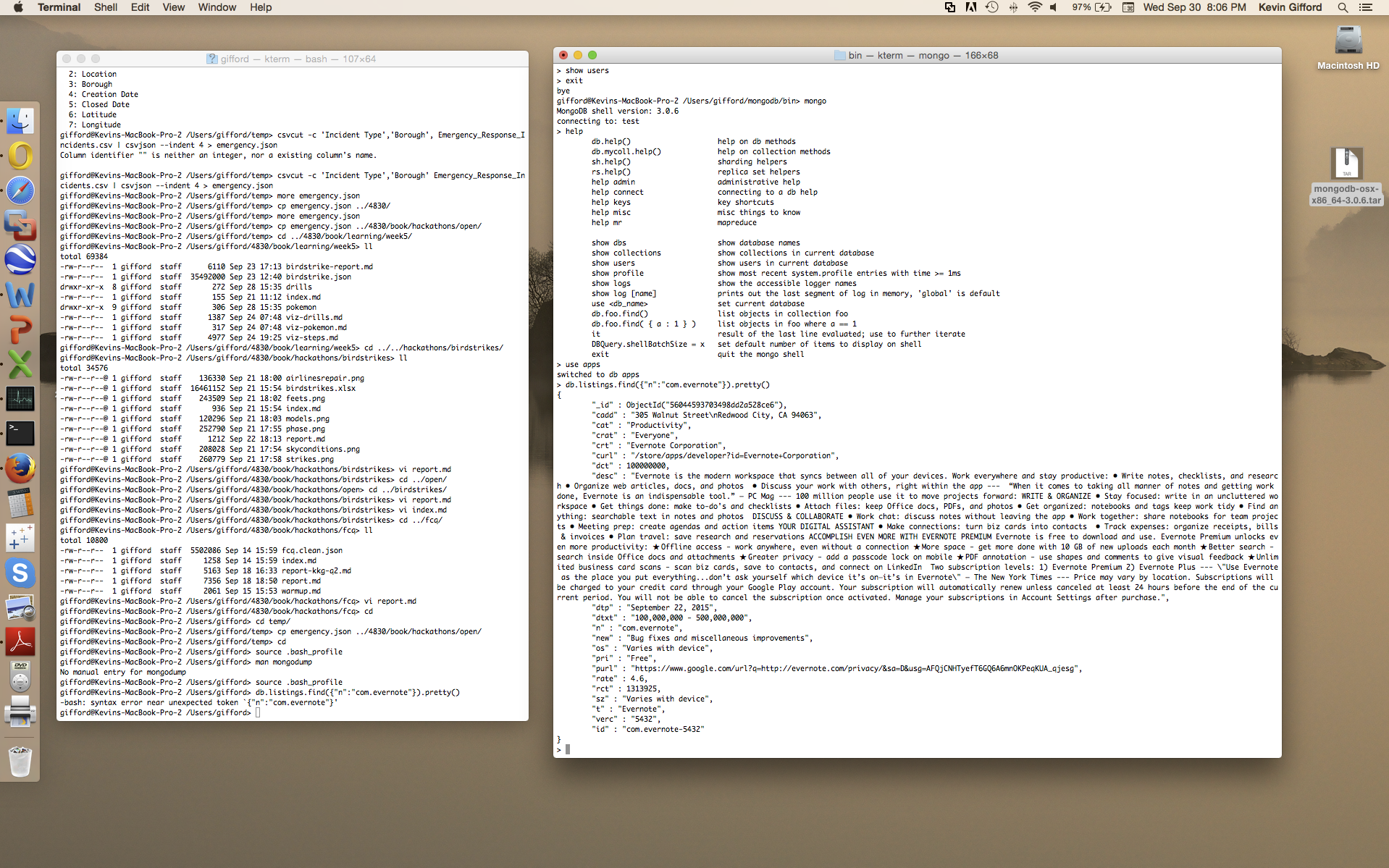
Task: Open Google Earth from the dock
Action: 20,260
